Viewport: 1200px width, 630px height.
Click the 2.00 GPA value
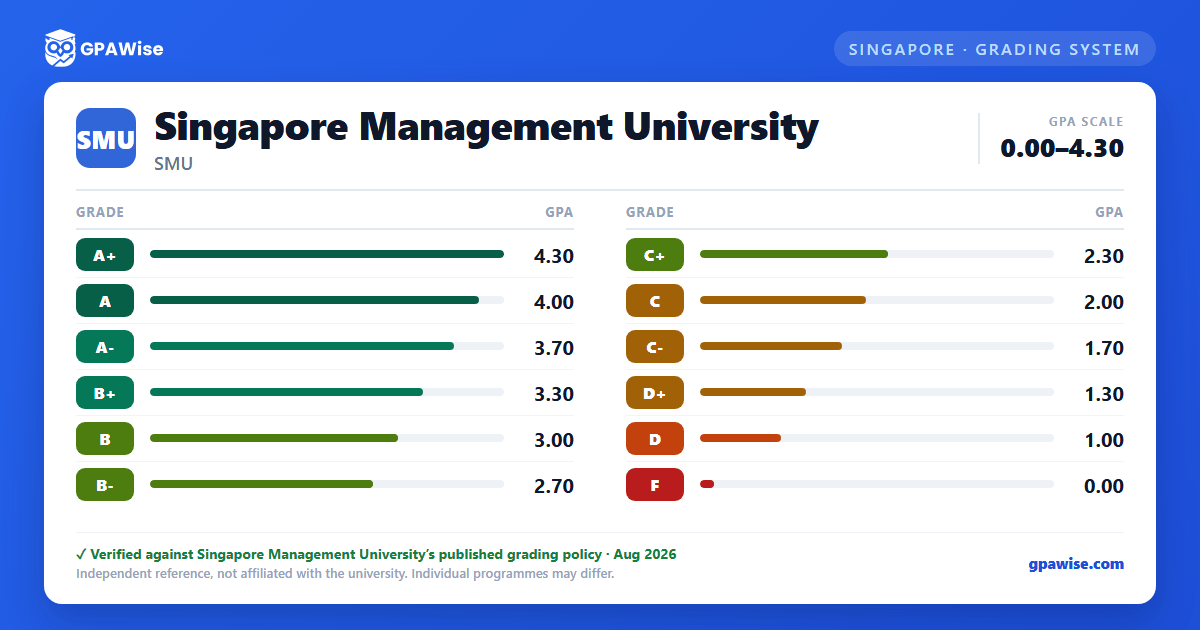click(x=1104, y=302)
